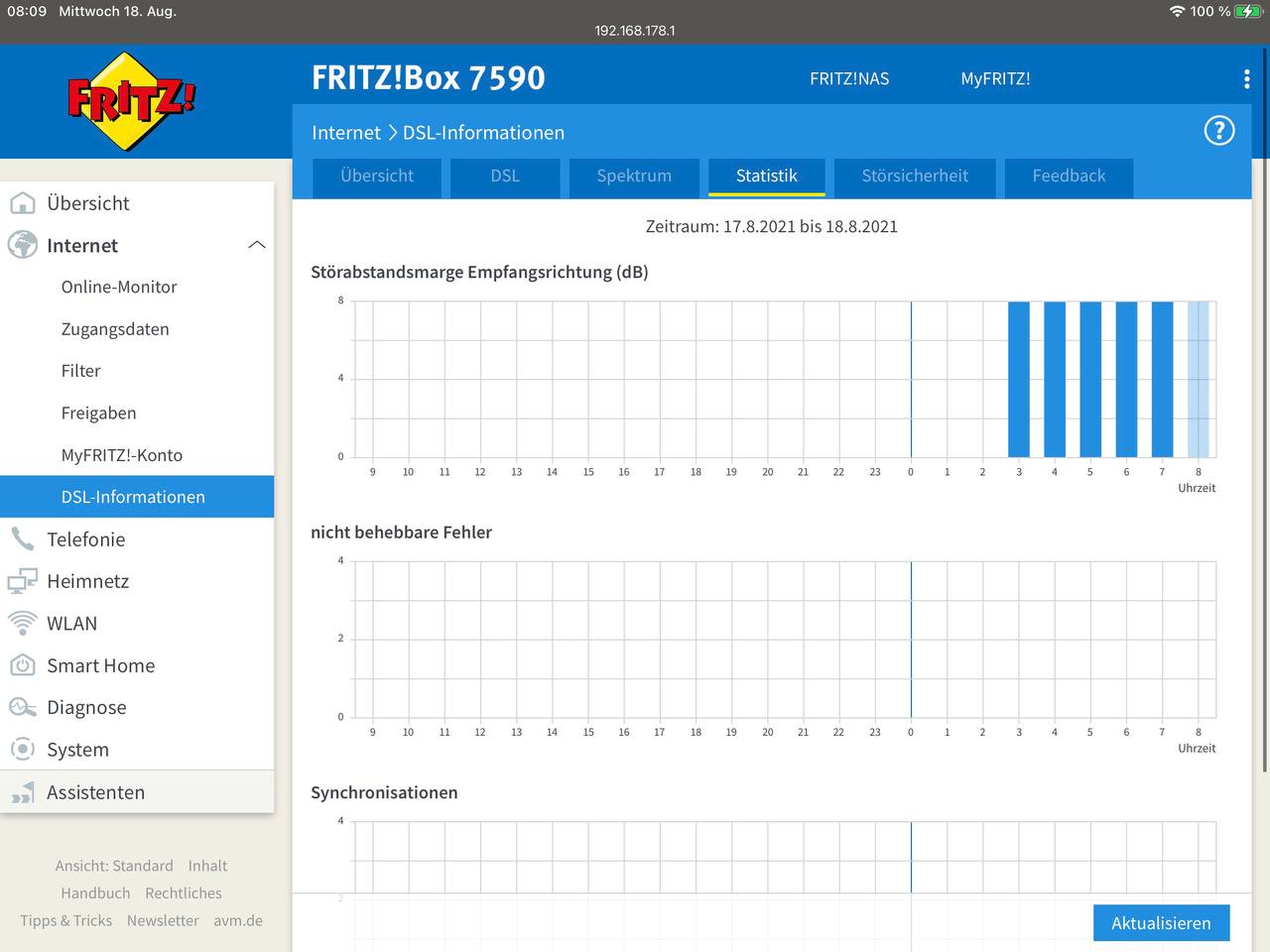Tap the battery indicator in status bar
The height and width of the screenshot is (952, 1270).
(x=1248, y=11)
